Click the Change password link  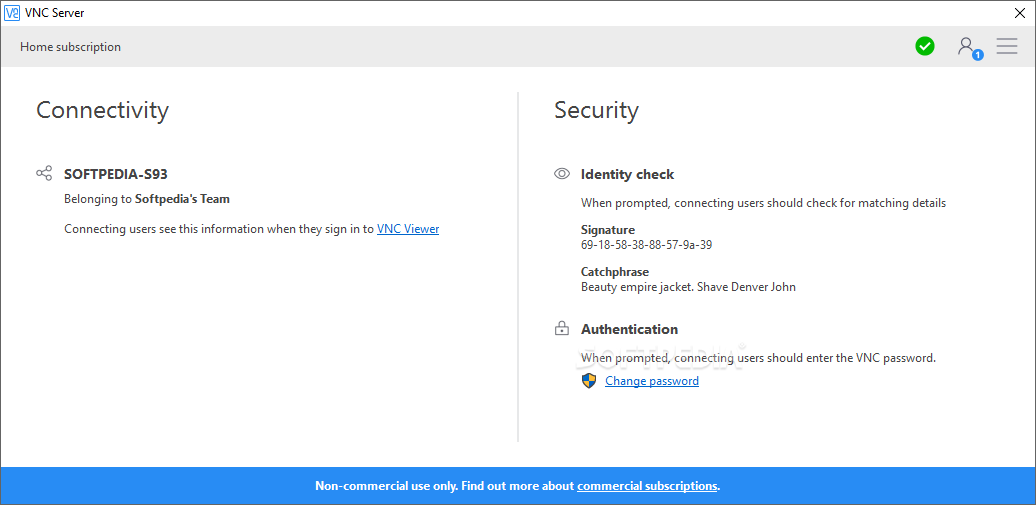click(651, 381)
